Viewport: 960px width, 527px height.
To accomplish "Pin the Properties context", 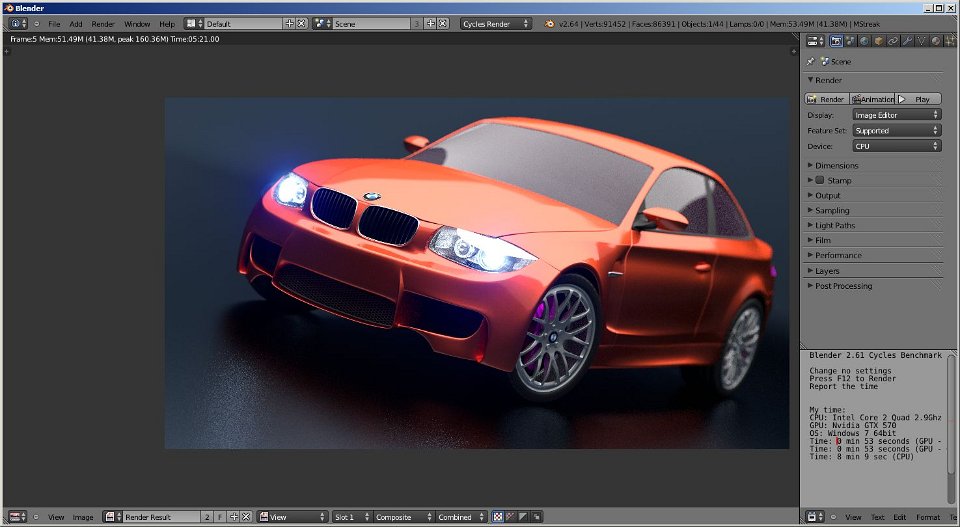I will [811, 61].
